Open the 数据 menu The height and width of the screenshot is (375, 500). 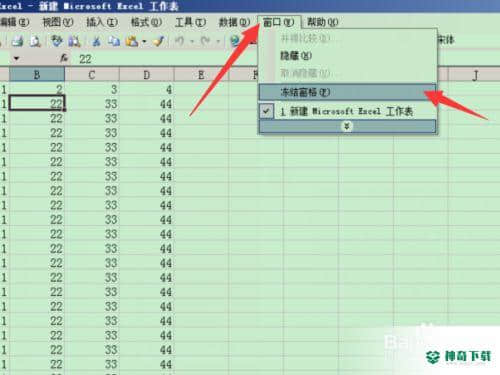(234, 22)
